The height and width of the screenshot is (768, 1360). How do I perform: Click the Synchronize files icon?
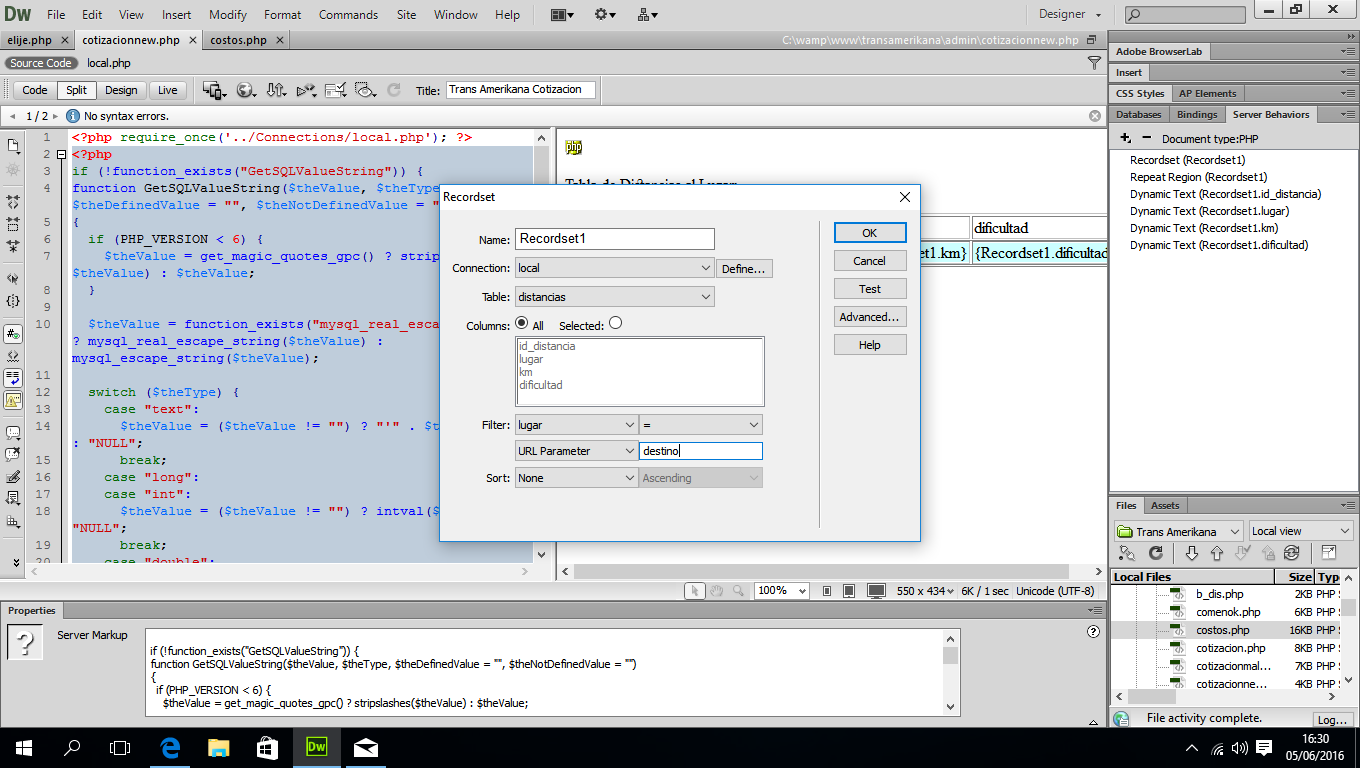tap(1291, 553)
